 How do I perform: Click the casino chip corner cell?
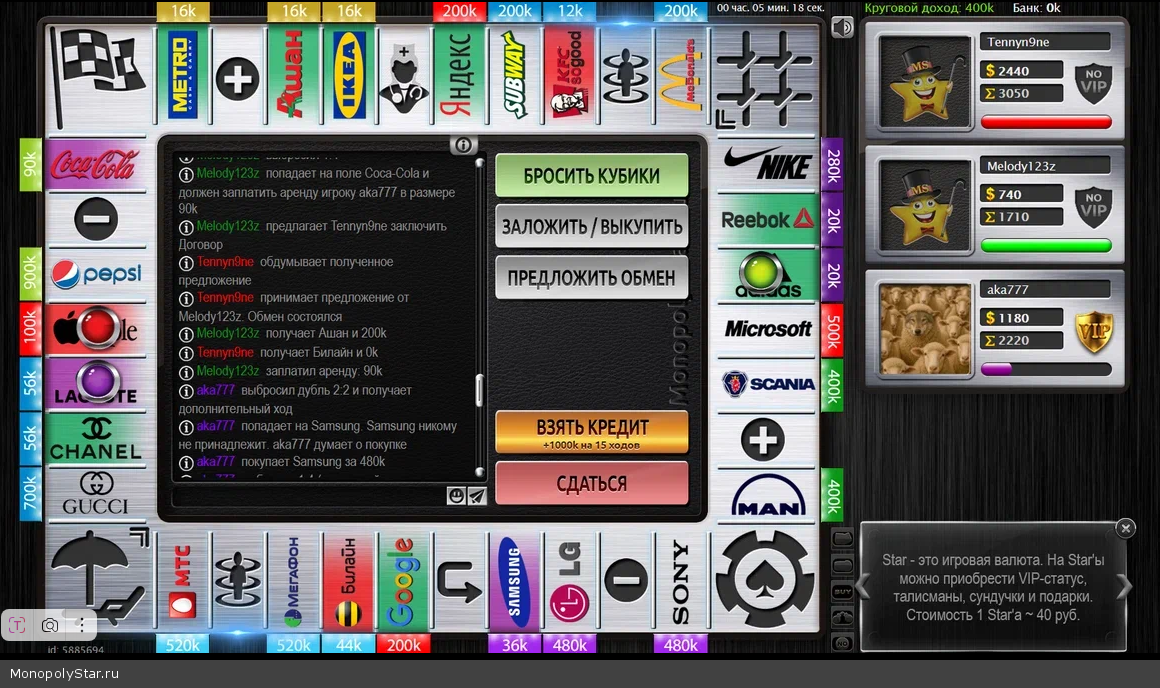coord(765,580)
